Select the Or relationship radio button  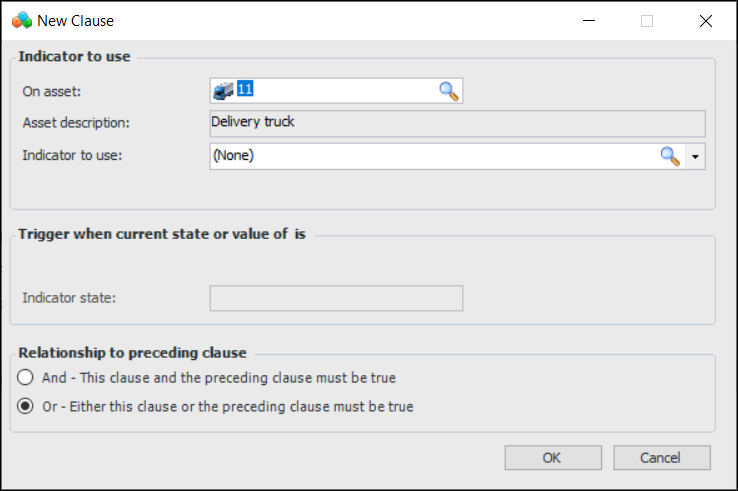coord(25,407)
